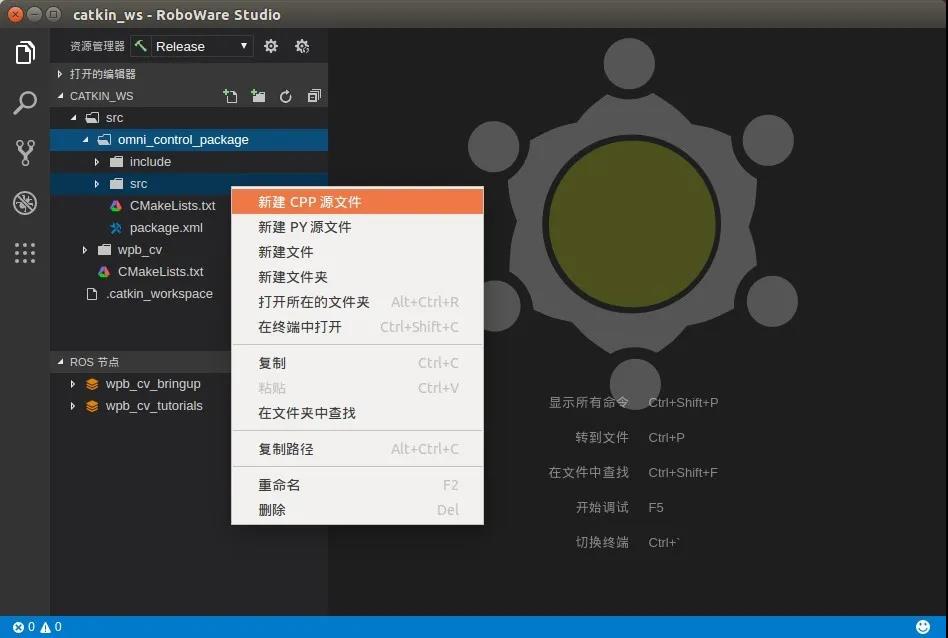948x638 pixels.
Task: Open the Search view in activity bar
Action: (x=25, y=103)
